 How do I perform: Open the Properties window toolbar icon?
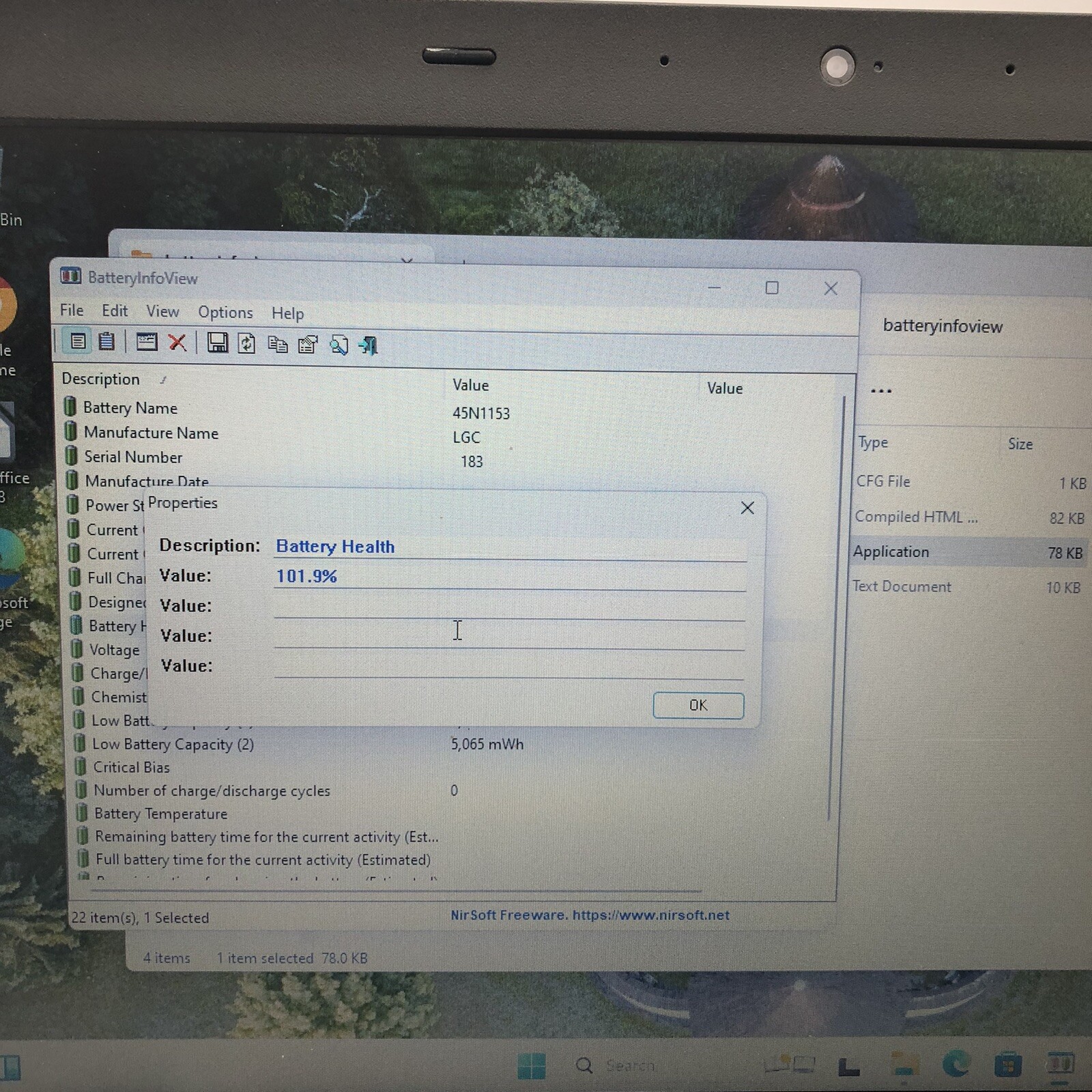147,342
